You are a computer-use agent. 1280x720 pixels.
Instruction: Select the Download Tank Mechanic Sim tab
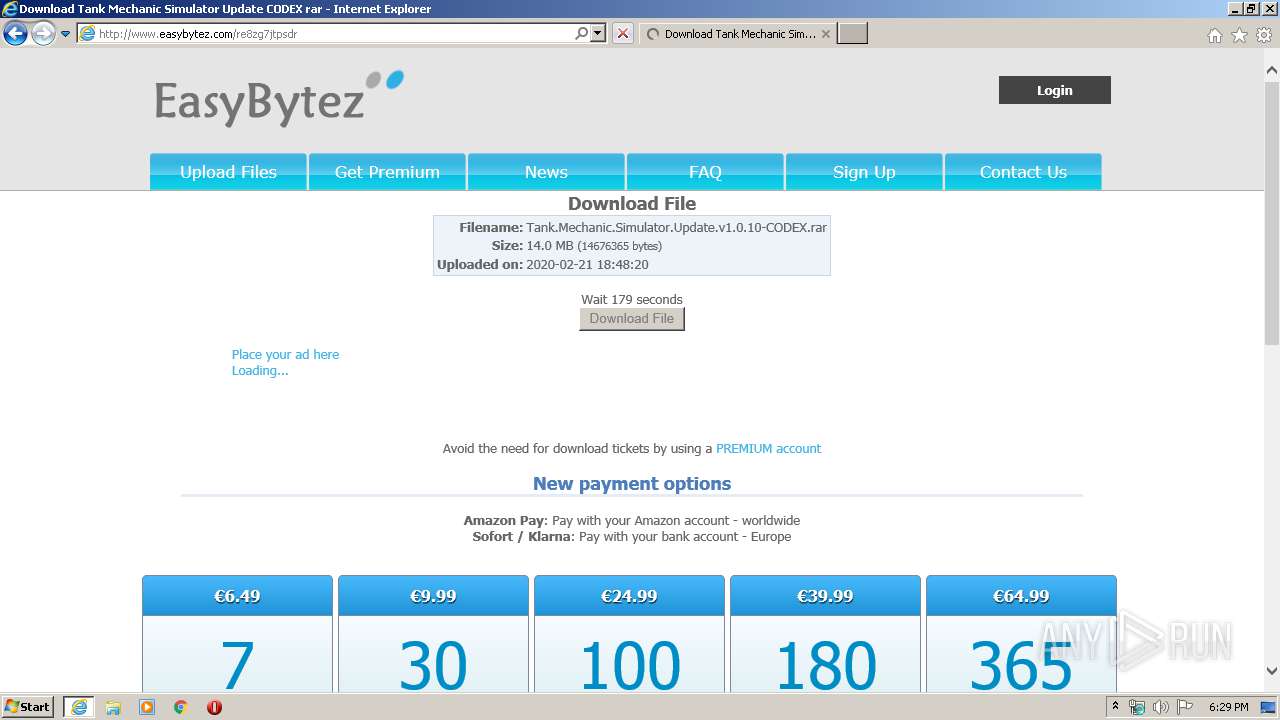pos(738,34)
